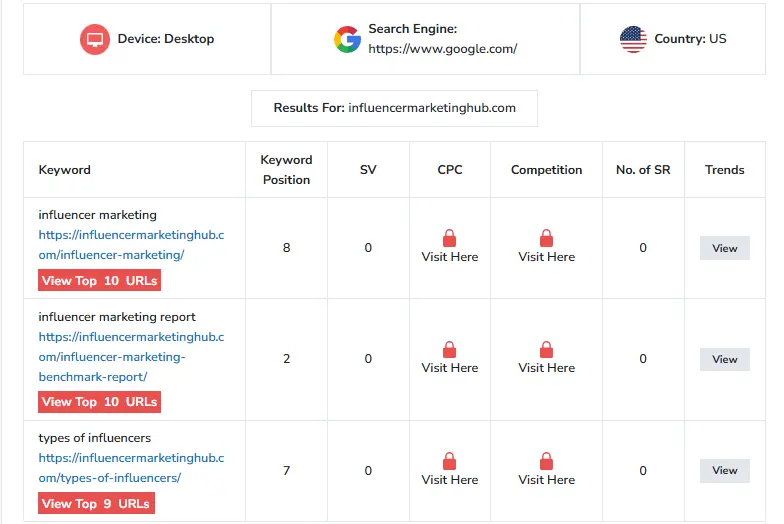Click Visit Here under CPC for influencer marketing
The width and height of the screenshot is (784, 524).
449,257
